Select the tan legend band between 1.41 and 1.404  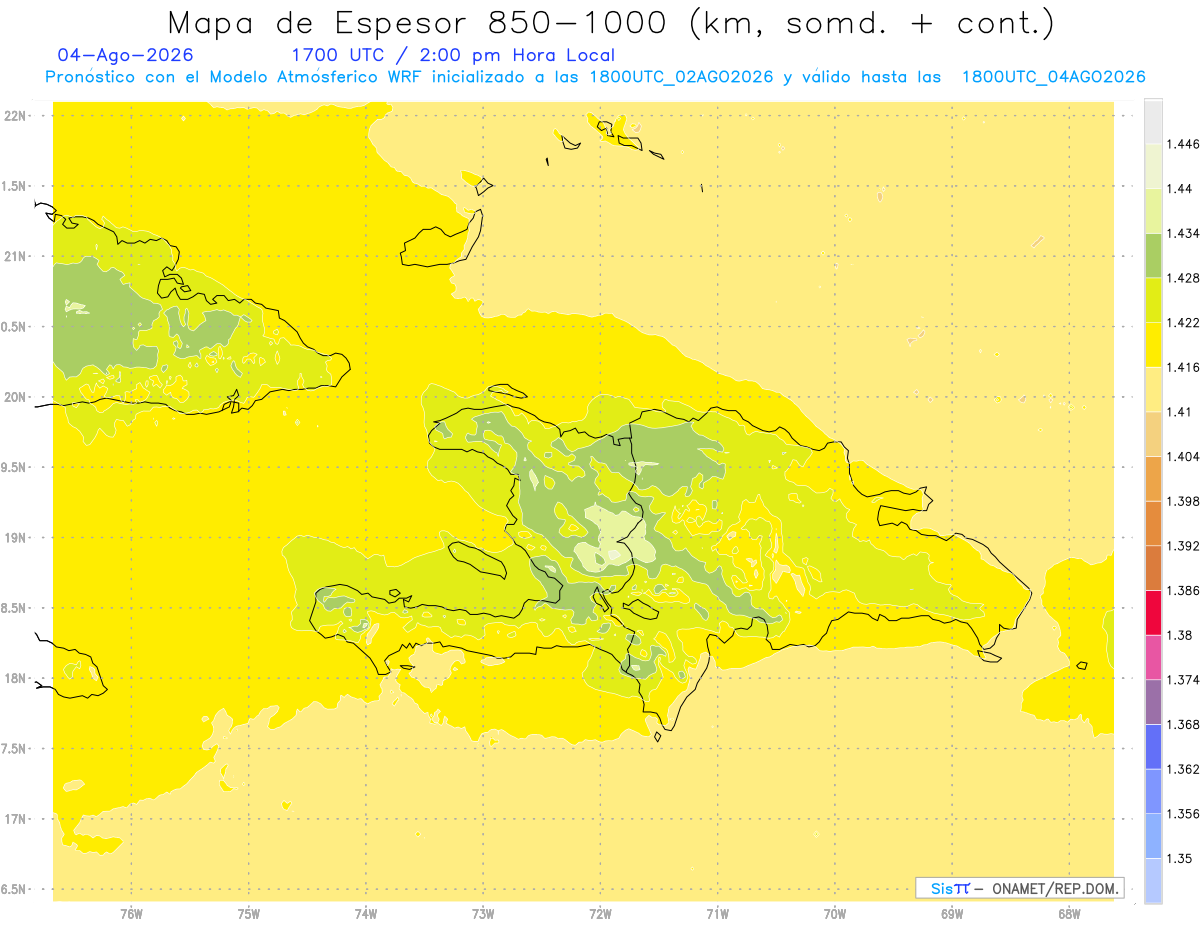(1153, 434)
